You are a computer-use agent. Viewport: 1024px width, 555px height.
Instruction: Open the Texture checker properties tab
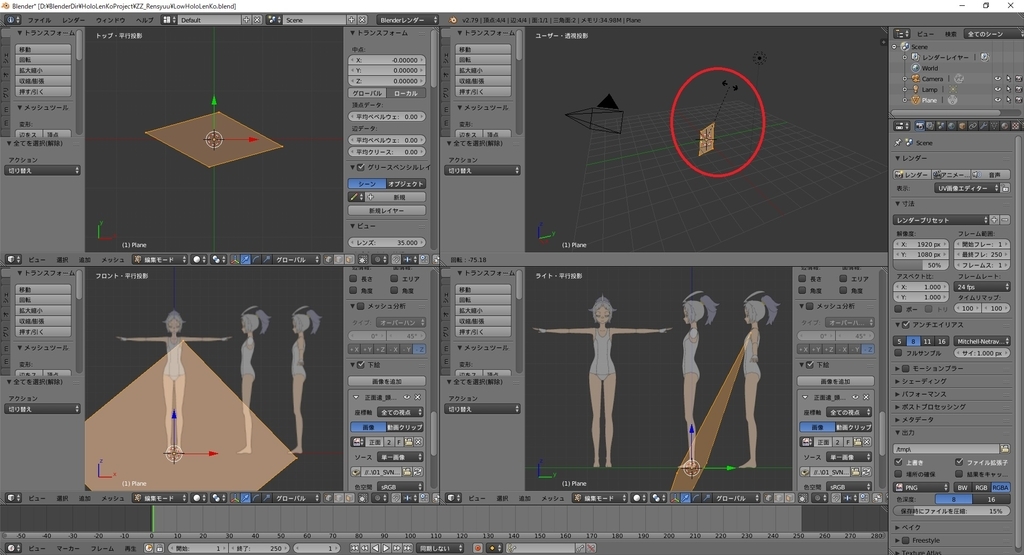click(1016, 126)
